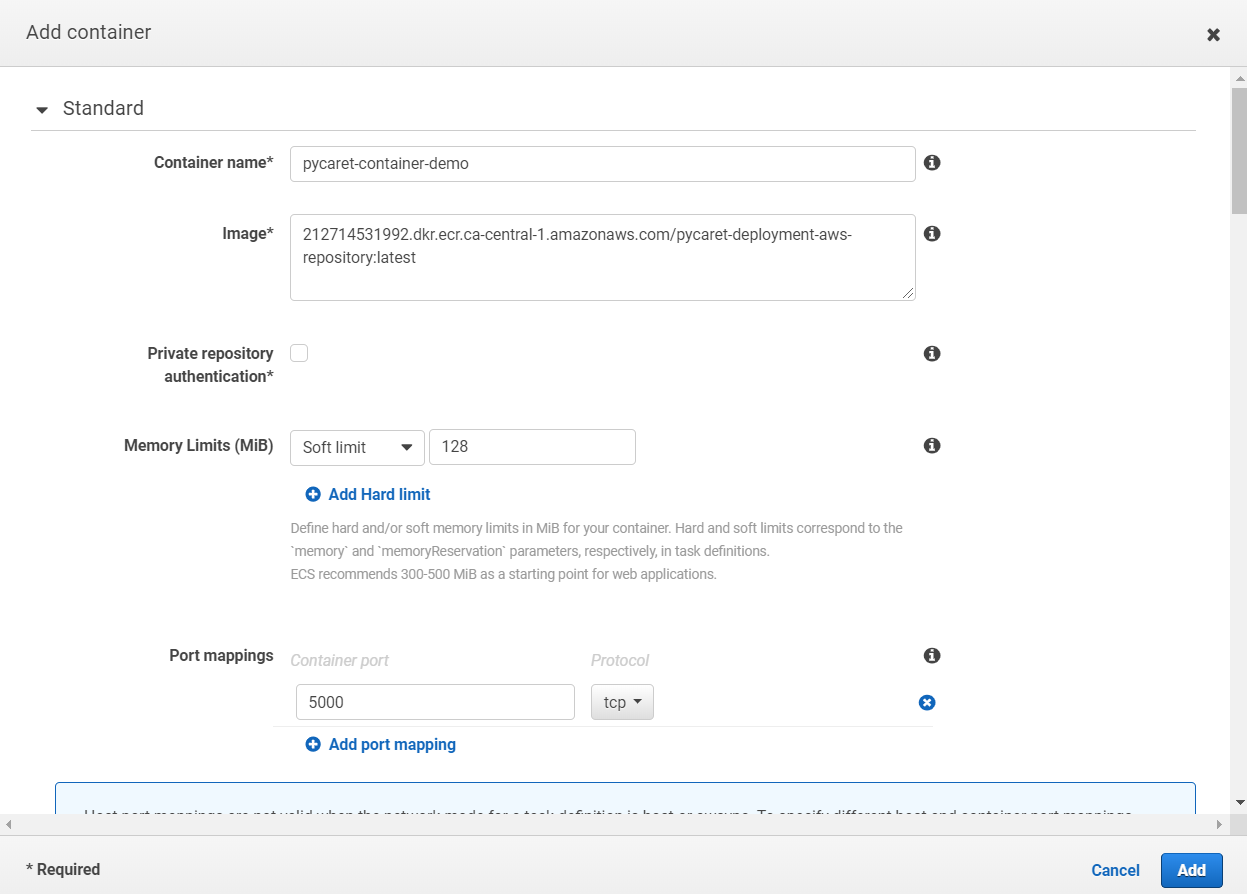Collapse the Standard section
1247x894 pixels.
coord(41,109)
